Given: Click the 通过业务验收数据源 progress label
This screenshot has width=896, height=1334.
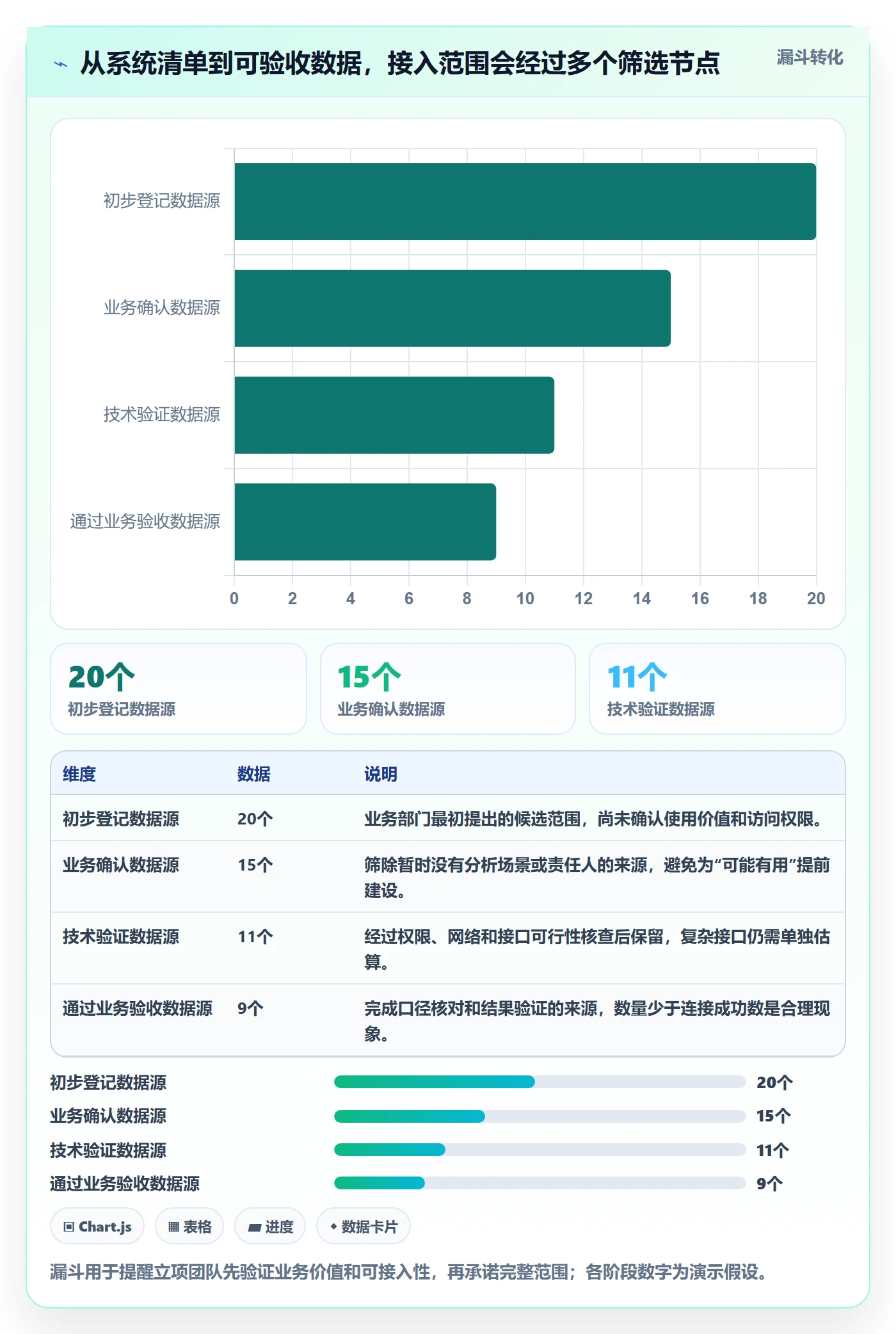Looking at the screenshot, I should (125, 1184).
